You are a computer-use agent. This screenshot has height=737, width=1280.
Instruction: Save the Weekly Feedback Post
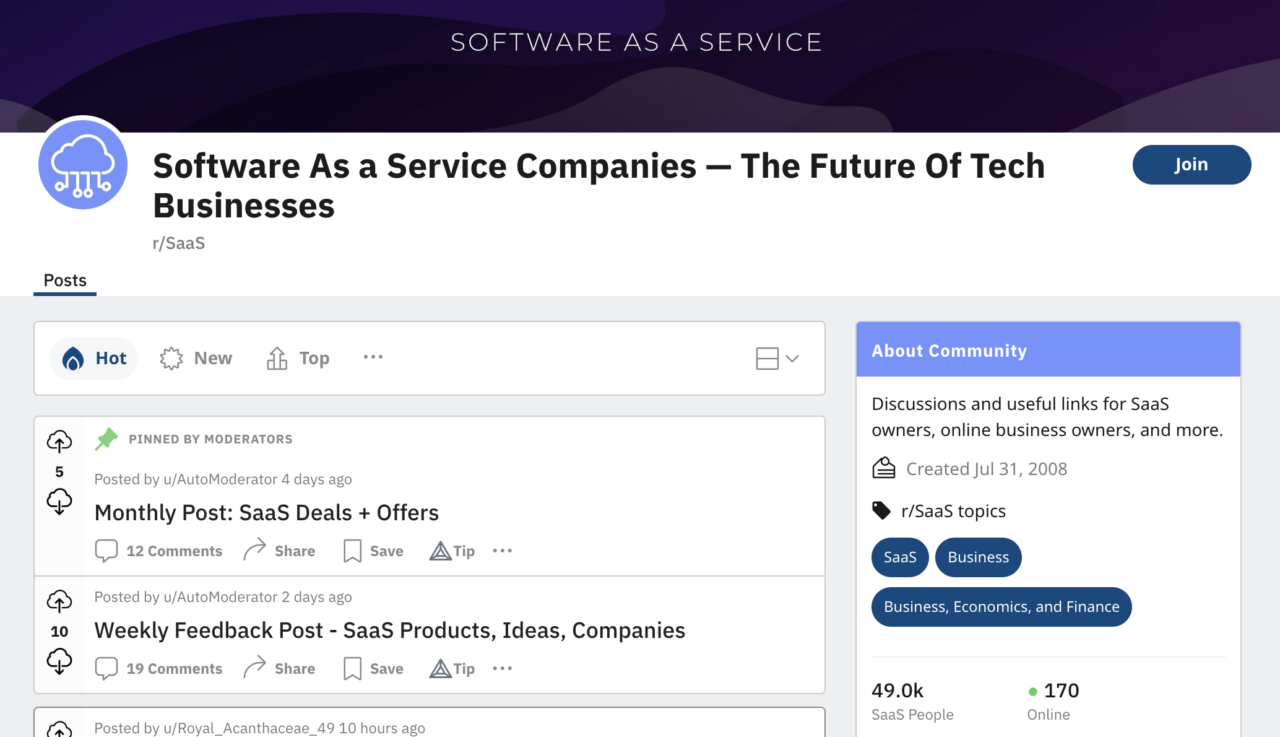[373, 669]
